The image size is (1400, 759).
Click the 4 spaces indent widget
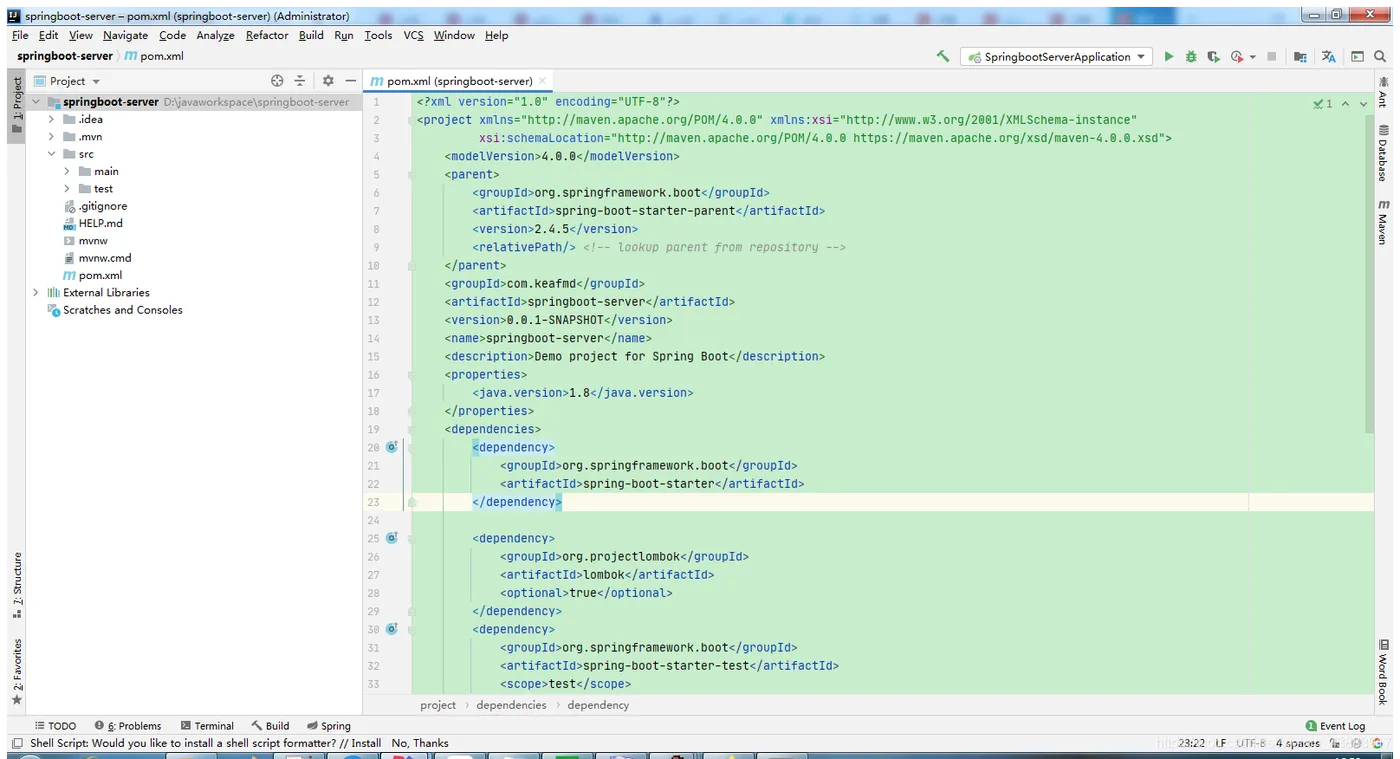click(1298, 743)
